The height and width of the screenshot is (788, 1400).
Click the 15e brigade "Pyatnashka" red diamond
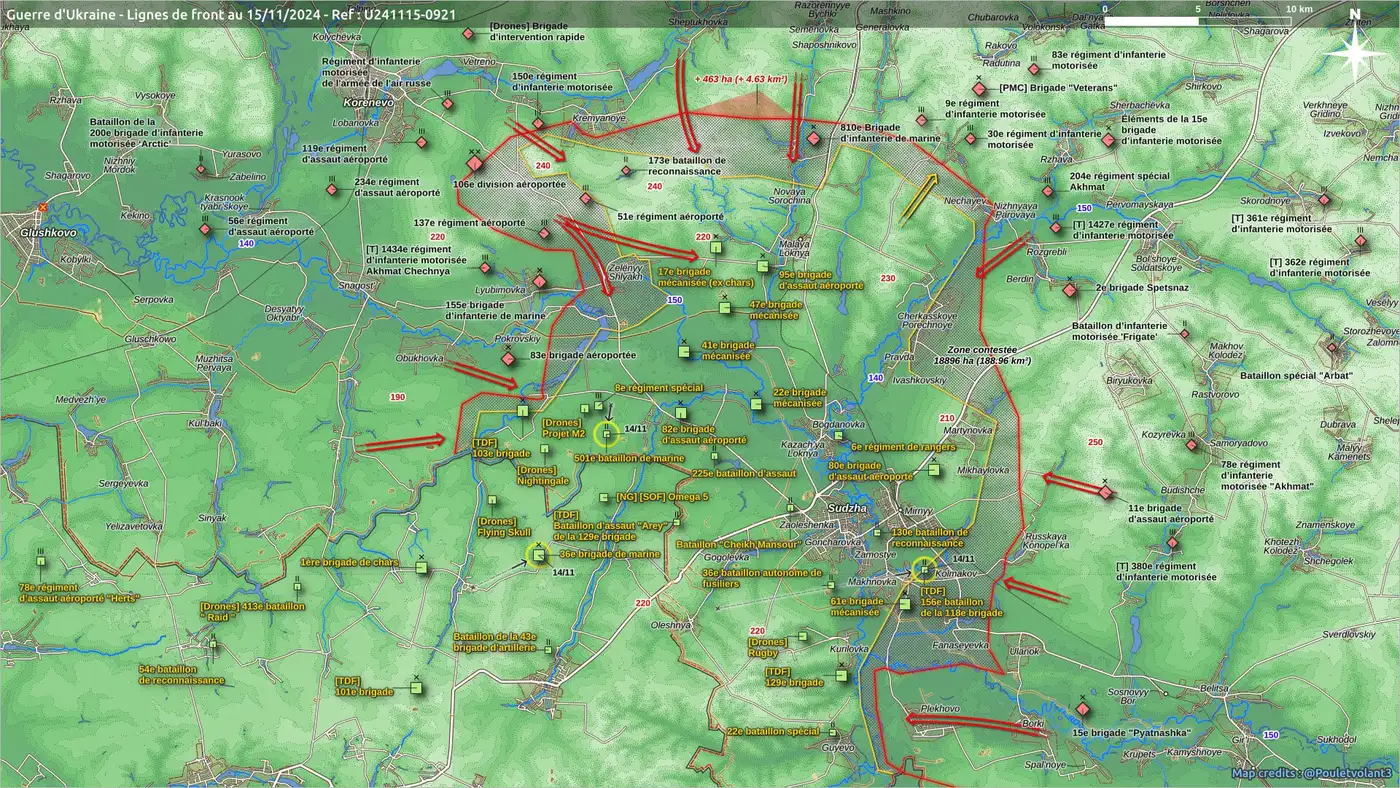coord(1082,711)
